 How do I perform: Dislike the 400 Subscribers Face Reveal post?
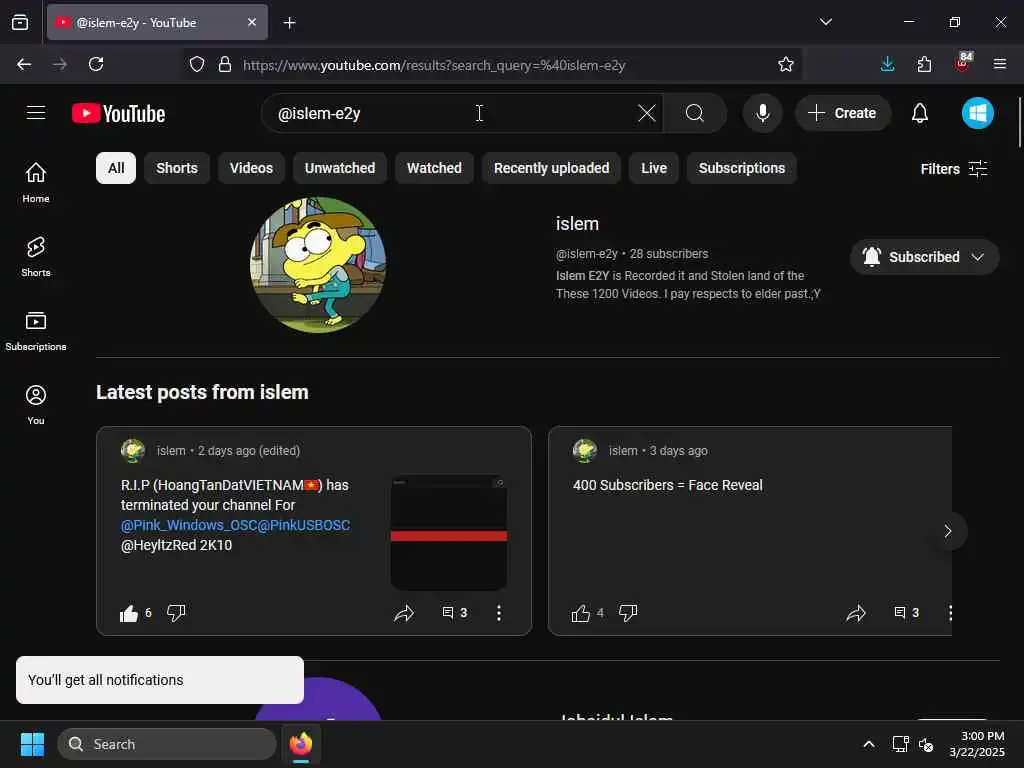click(628, 613)
